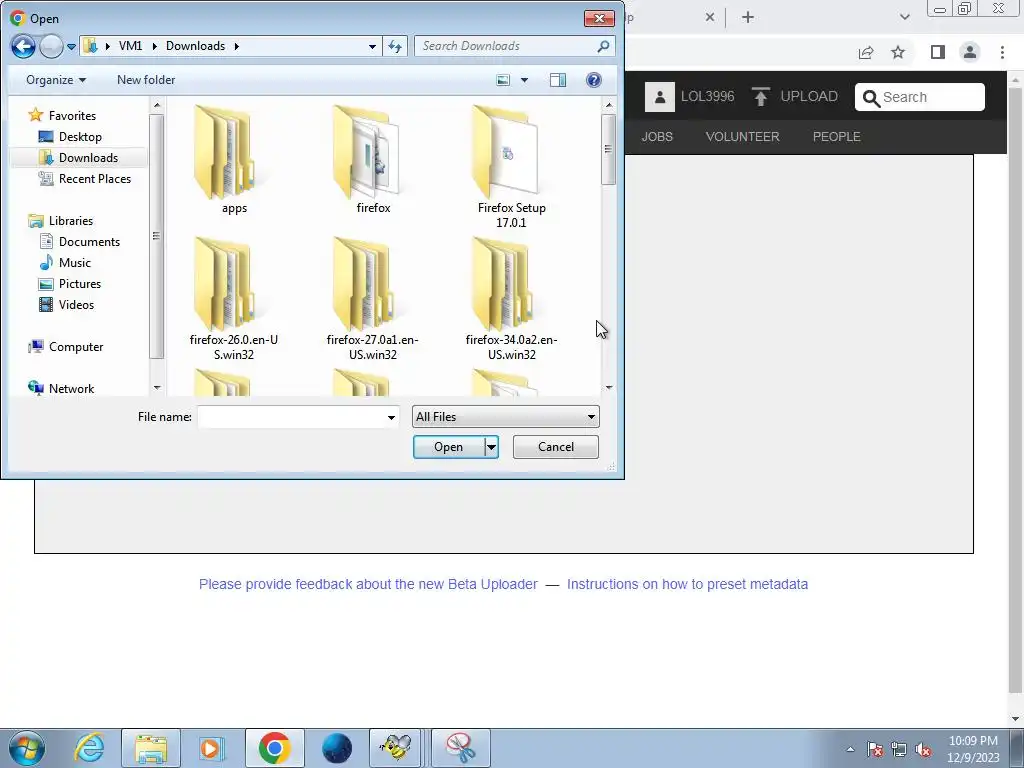Click the Change your view icon
Viewport: 1024px width, 768px height.
[x=503, y=80]
